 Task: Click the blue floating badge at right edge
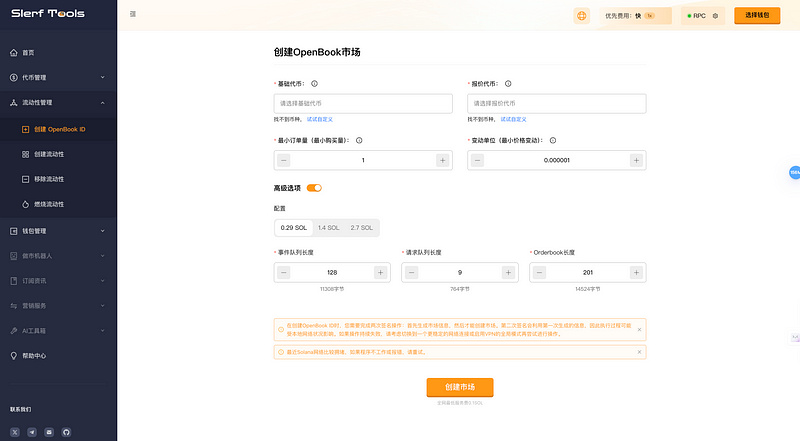[x=794, y=173]
